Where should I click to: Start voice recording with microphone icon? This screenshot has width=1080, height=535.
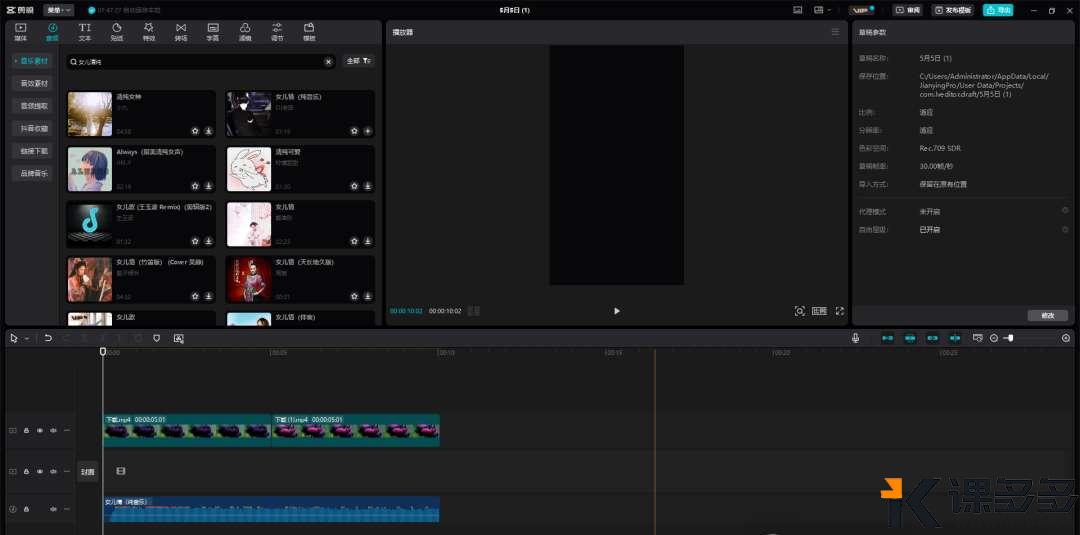(855, 338)
